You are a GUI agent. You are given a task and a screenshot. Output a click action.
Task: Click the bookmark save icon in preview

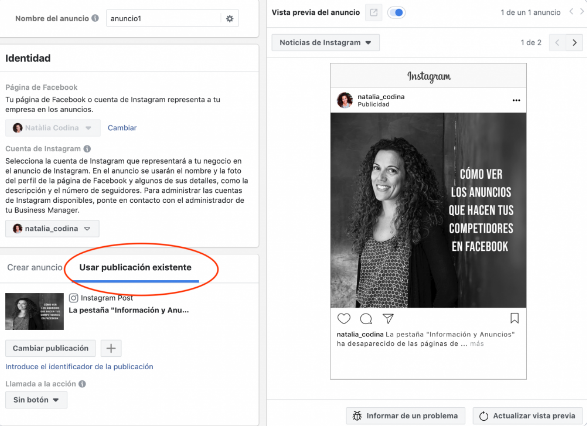[x=515, y=318]
